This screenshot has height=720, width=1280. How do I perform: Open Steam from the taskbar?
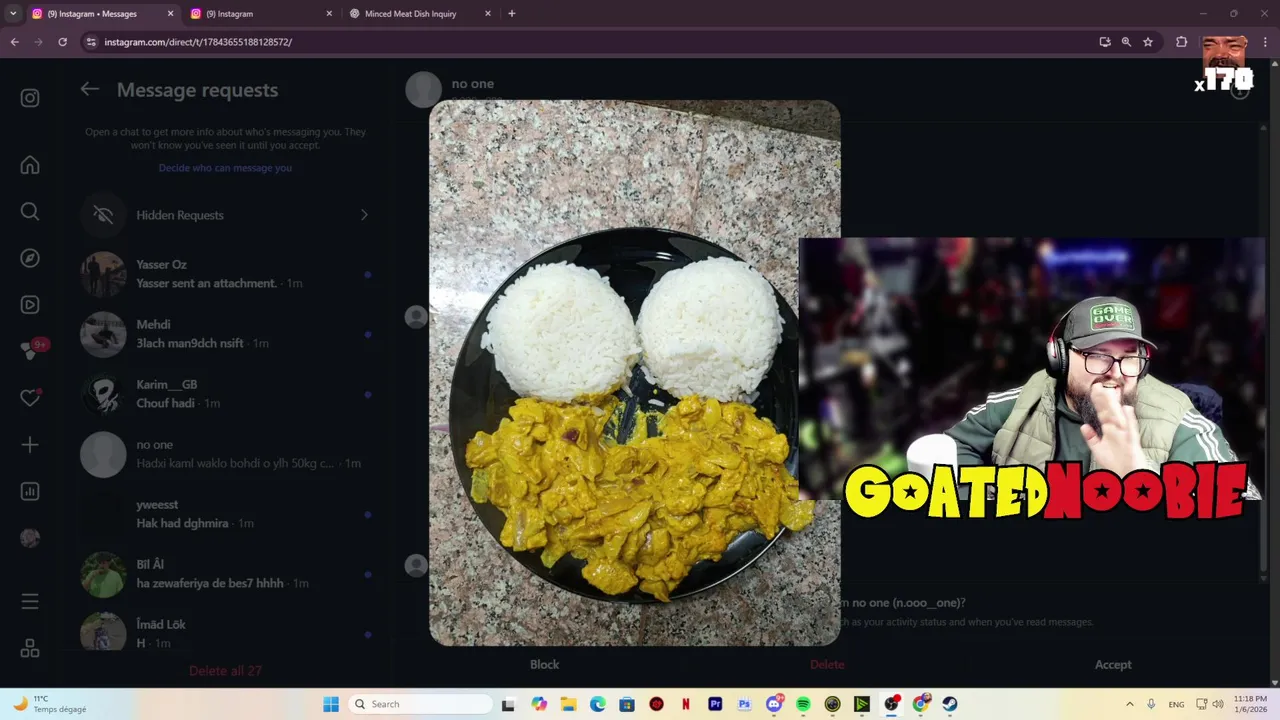[x=950, y=704]
